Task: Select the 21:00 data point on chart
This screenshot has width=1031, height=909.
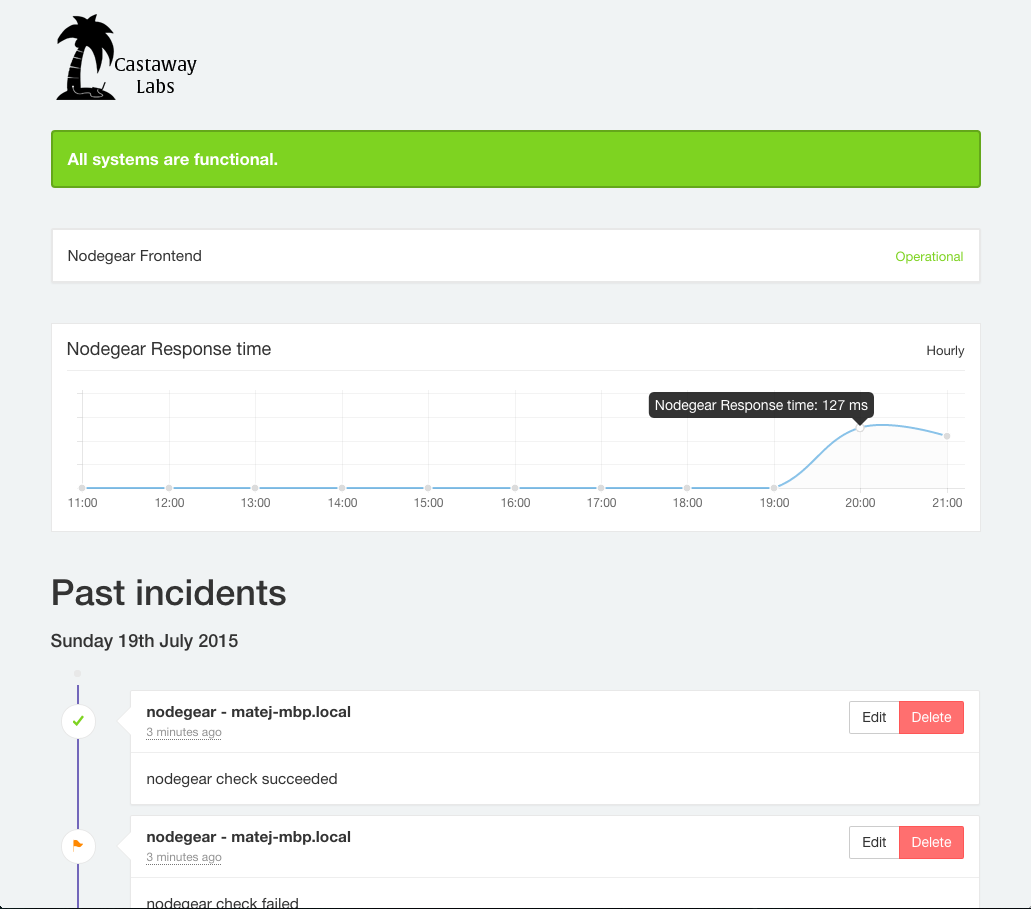Action: coord(947,436)
